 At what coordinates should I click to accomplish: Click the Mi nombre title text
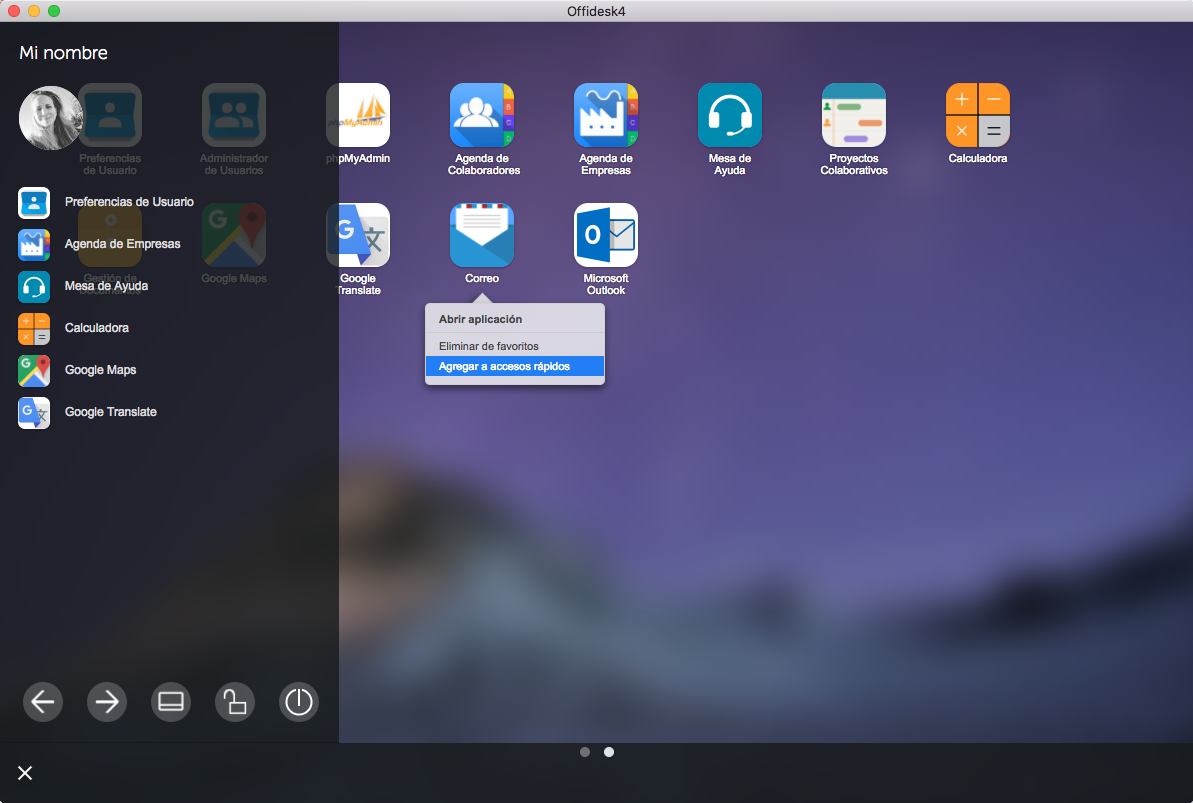[x=63, y=53]
